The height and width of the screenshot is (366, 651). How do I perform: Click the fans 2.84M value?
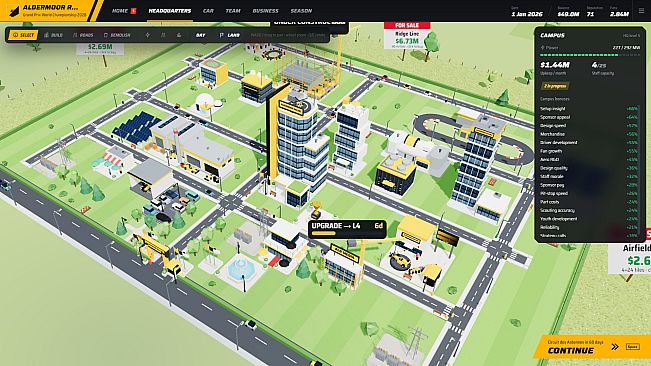[x=619, y=14]
